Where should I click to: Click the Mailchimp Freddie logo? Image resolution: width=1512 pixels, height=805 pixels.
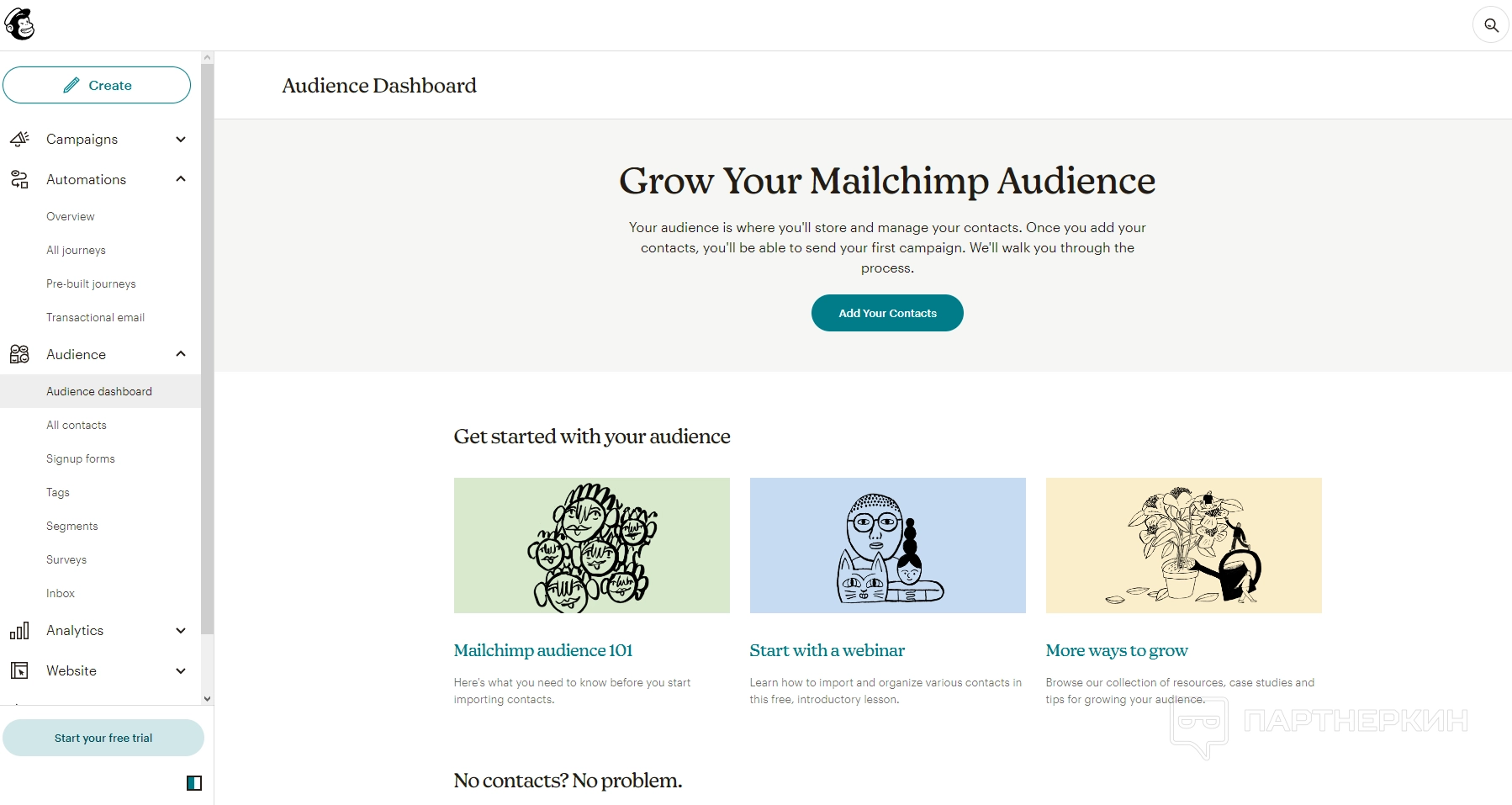point(20,24)
